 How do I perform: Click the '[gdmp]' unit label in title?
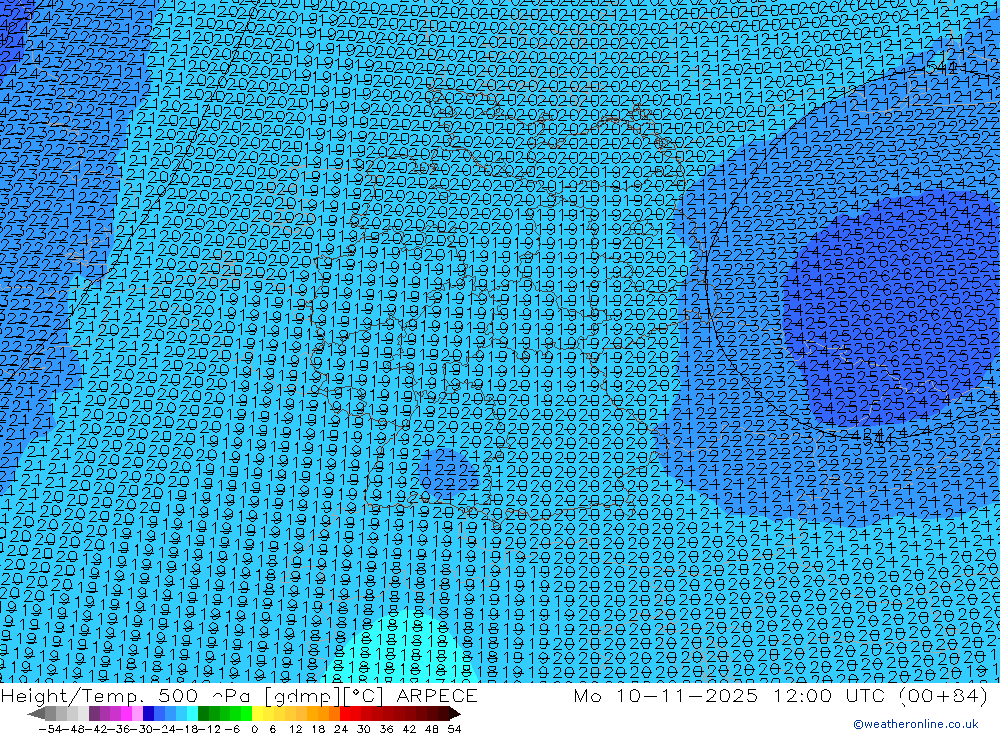tap(303, 696)
